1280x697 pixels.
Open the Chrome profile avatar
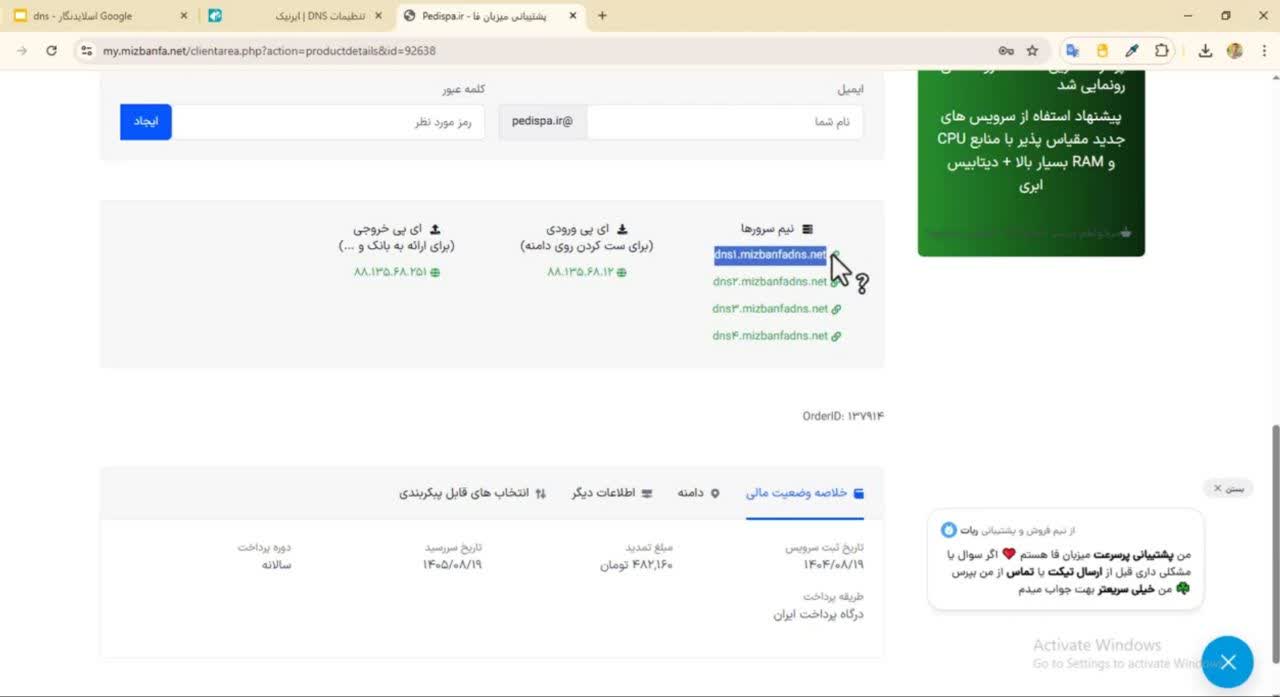click(1235, 49)
